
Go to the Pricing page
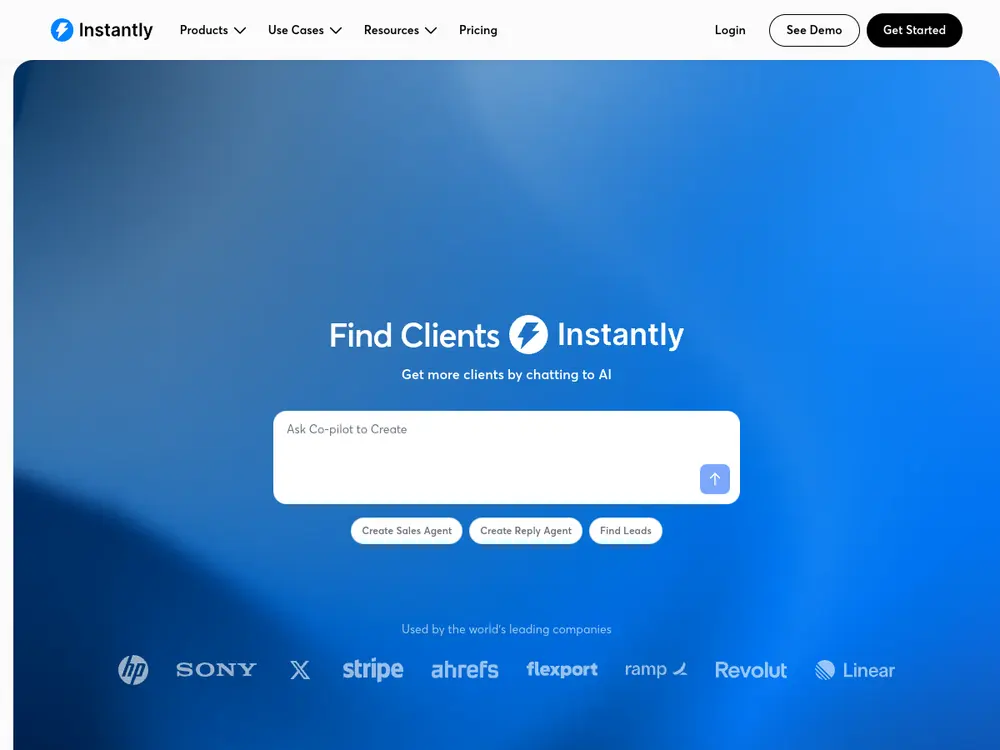(478, 30)
